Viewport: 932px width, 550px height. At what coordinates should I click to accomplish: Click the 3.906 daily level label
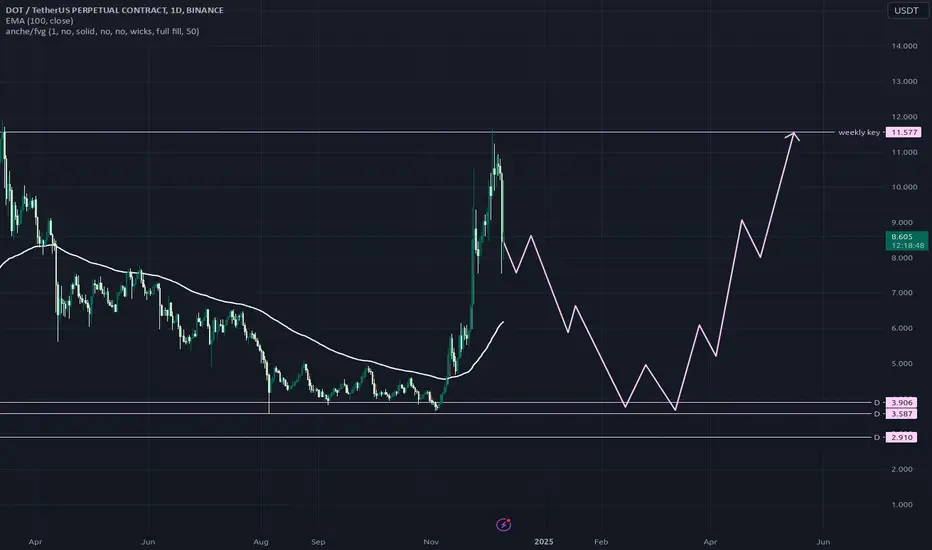[x=901, y=403]
